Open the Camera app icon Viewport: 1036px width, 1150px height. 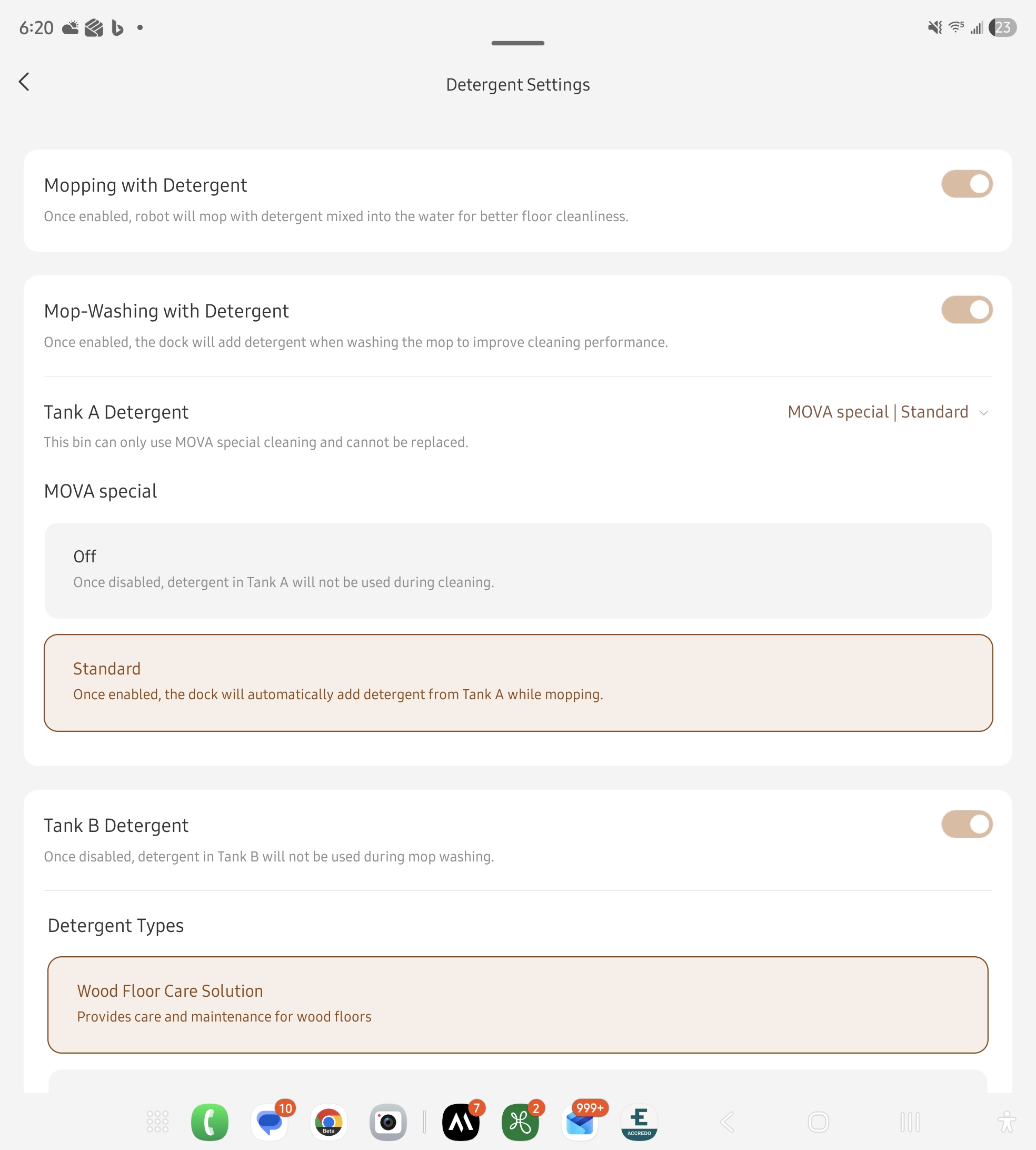(x=388, y=1122)
